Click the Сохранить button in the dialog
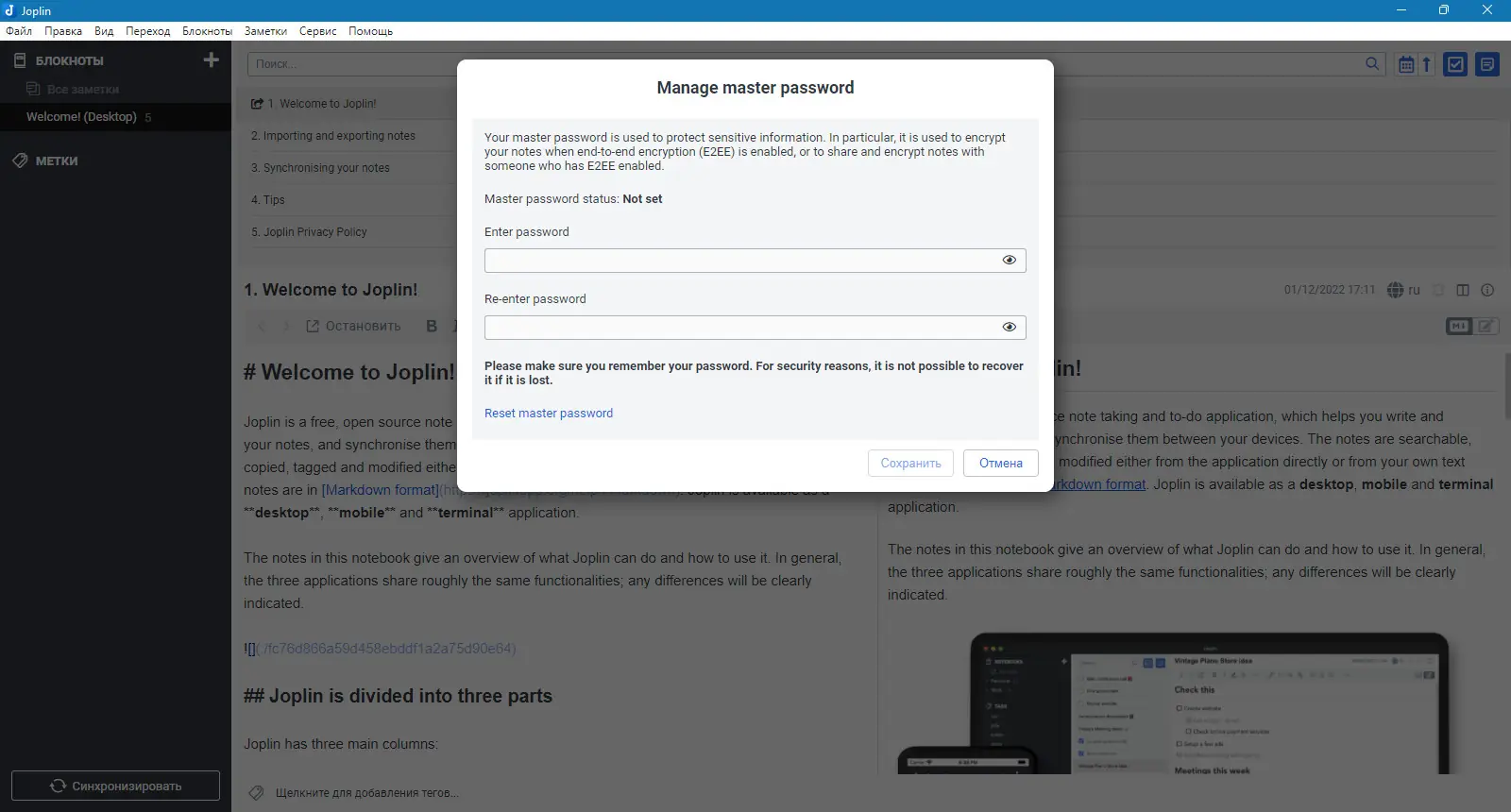 pyautogui.click(x=910, y=463)
